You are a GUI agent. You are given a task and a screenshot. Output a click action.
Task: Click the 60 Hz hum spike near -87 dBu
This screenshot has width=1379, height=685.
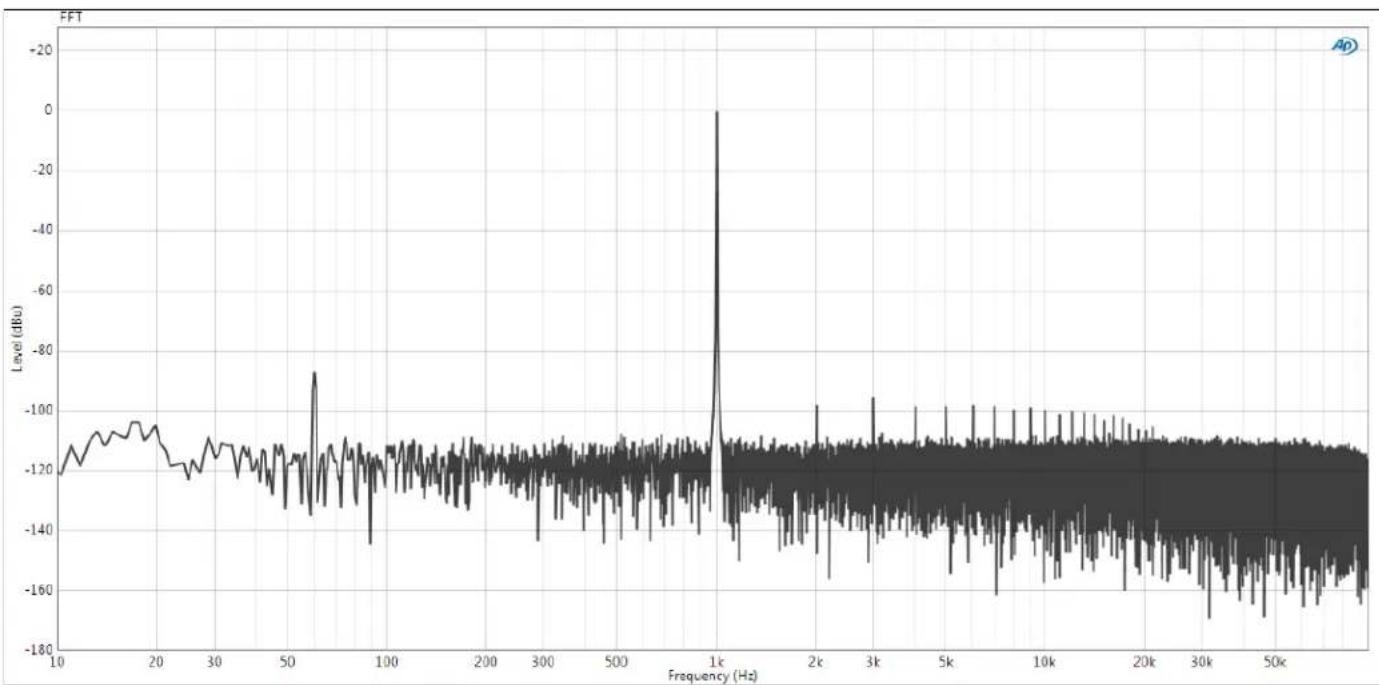click(314, 373)
